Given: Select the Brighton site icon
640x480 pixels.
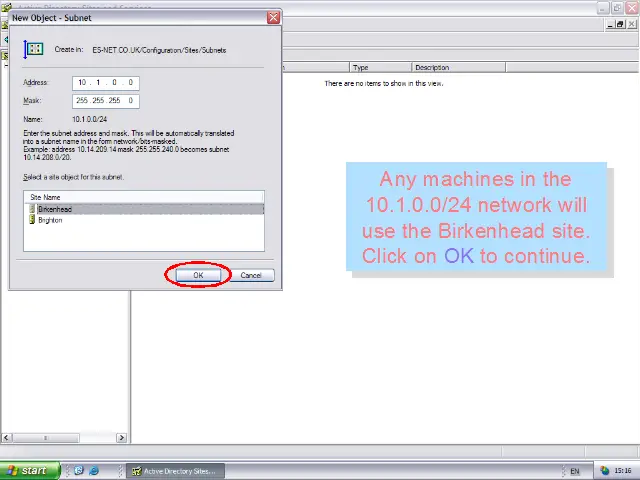Looking at the screenshot, I should click(x=32, y=220).
